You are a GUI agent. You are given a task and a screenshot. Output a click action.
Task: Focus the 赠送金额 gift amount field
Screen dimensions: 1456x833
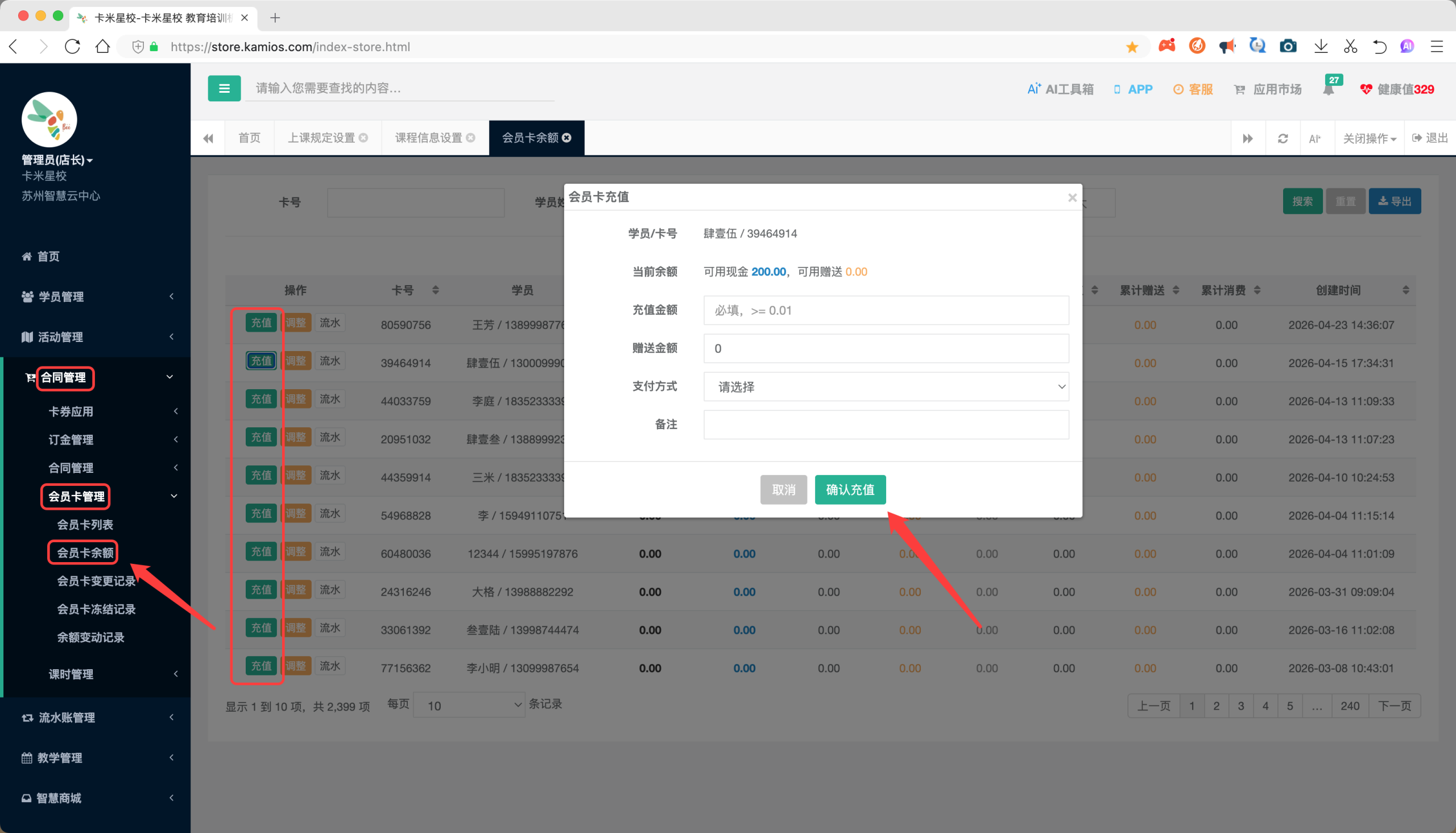(886, 348)
